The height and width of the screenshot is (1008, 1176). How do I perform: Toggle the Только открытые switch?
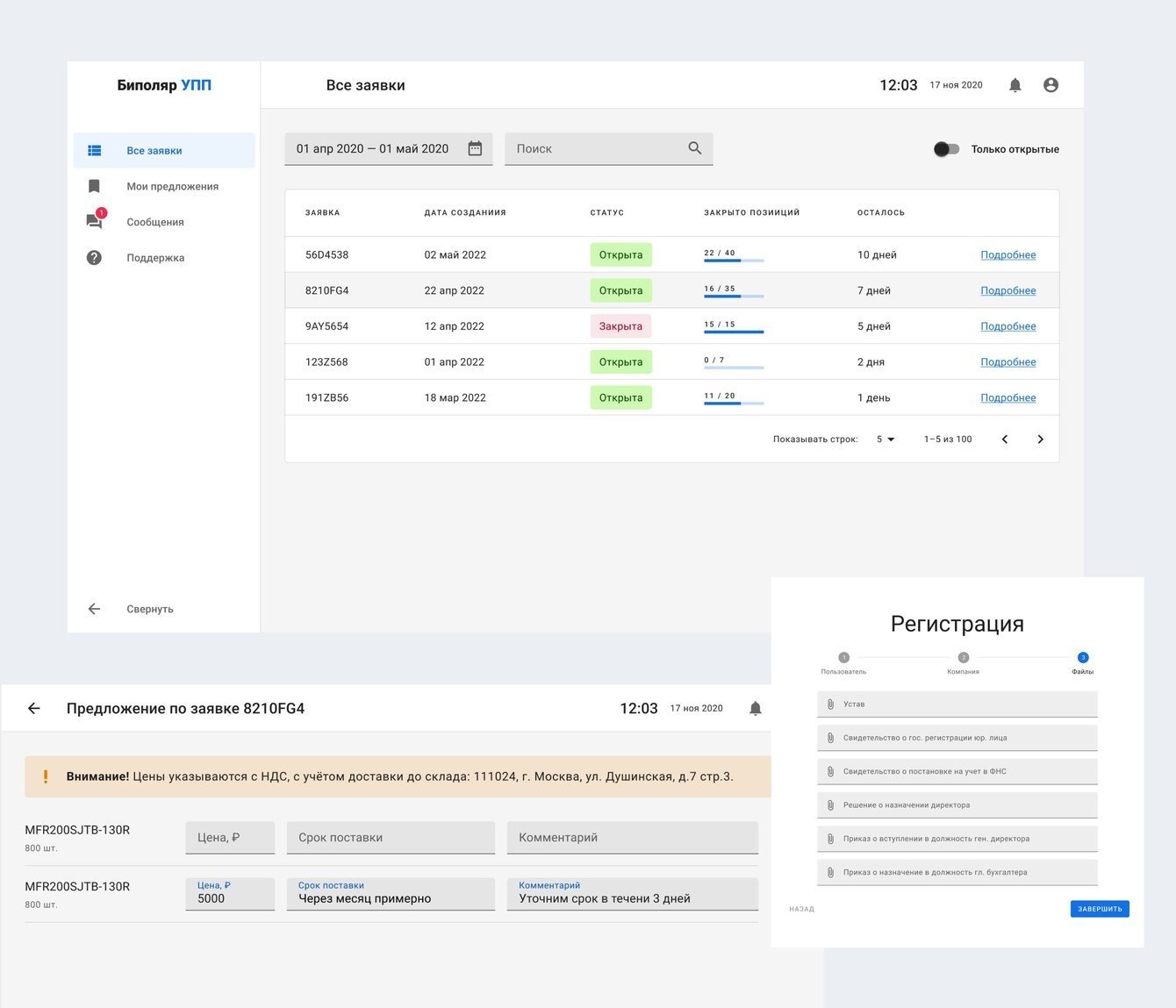pos(946,149)
